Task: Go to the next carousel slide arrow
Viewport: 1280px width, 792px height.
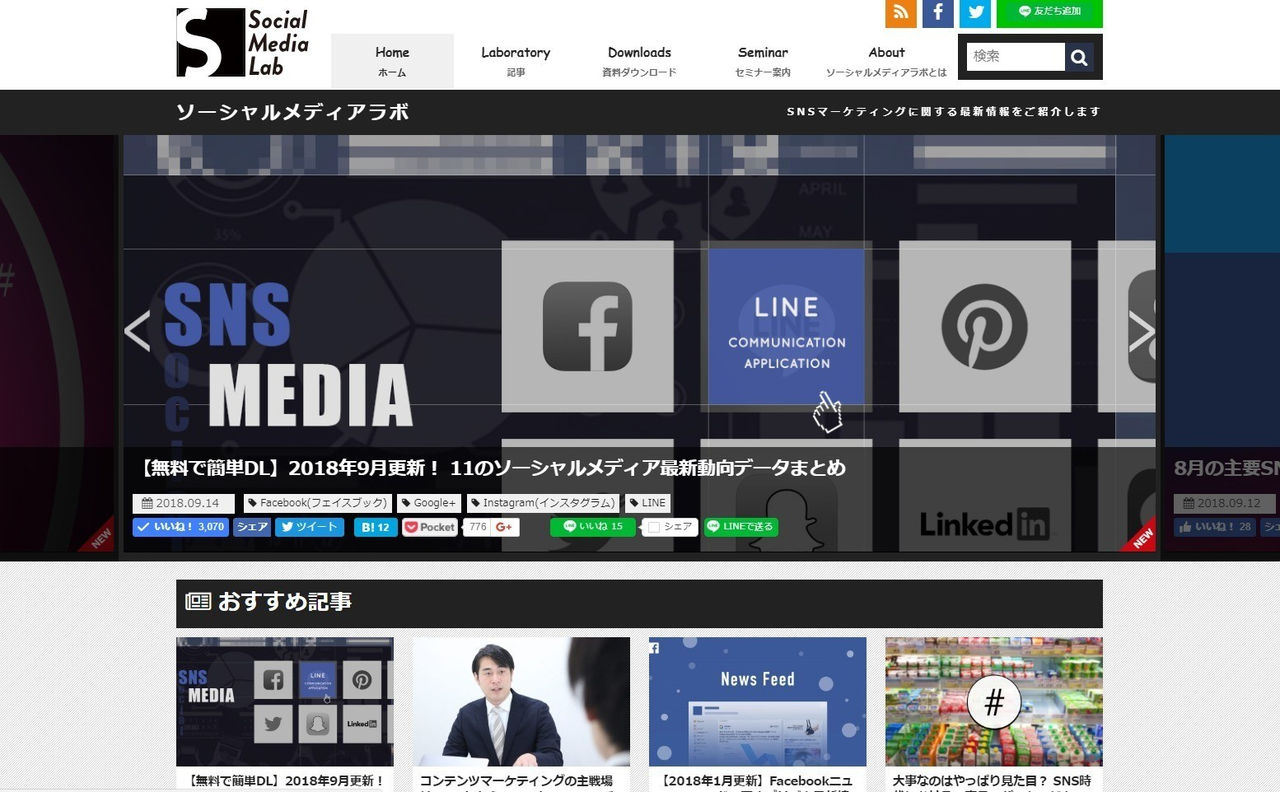Action: [x=1140, y=332]
